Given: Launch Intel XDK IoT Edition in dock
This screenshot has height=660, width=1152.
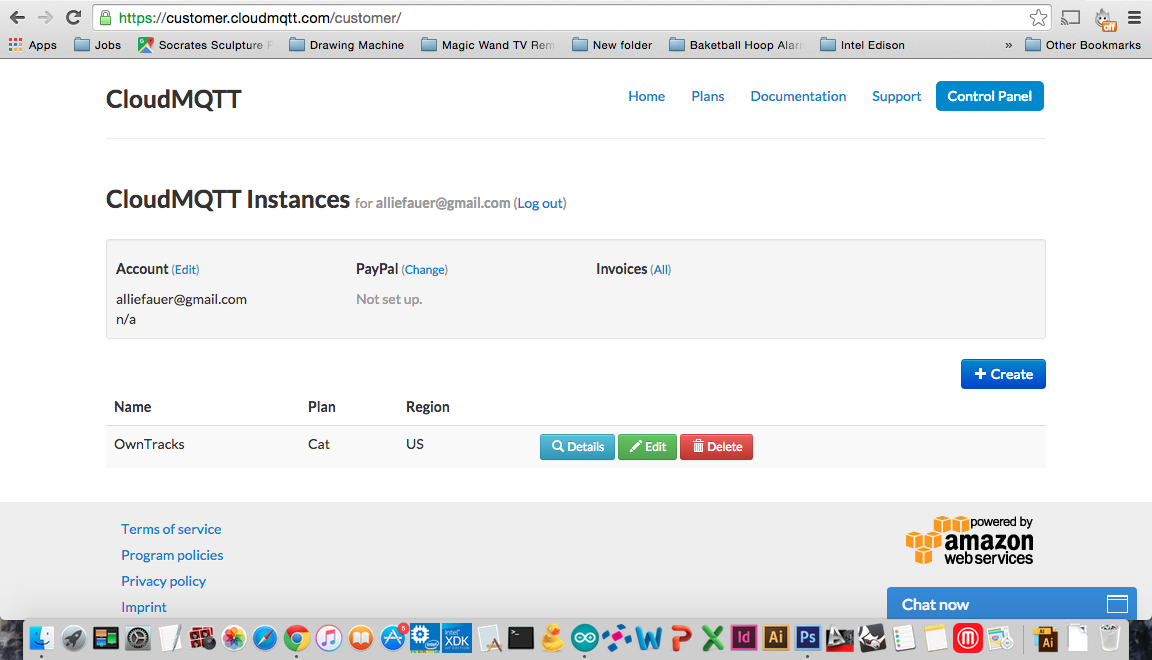Looking at the screenshot, I should click(456, 638).
